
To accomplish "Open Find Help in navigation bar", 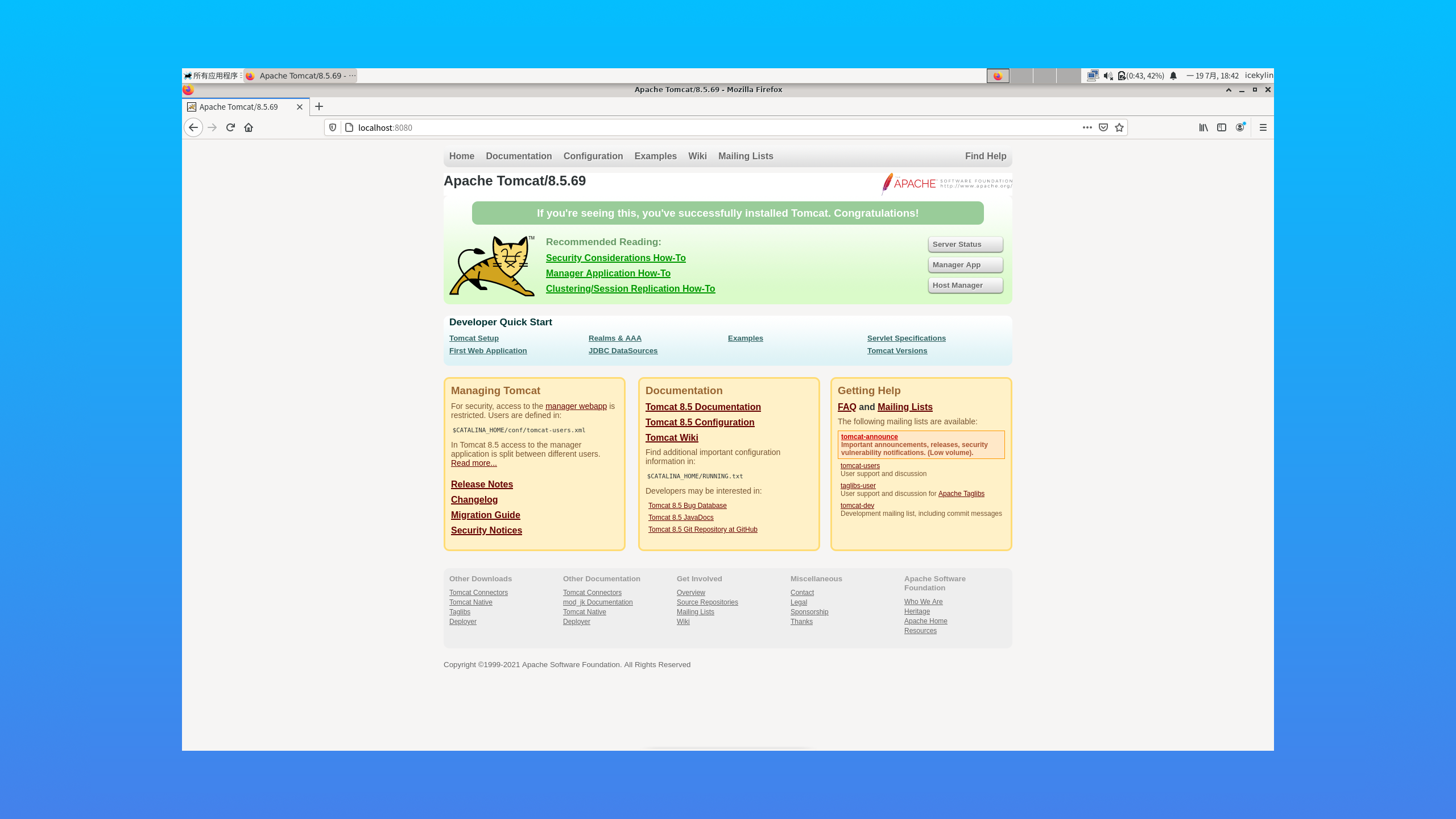I will pyautogui.click(x=986, y=156).
